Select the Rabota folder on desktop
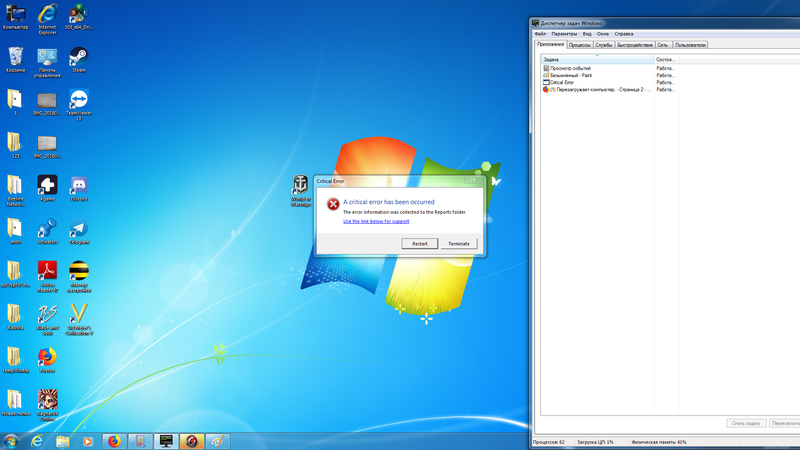The height and width of the screenshot is (450, 800). click(x=15, y=317)
